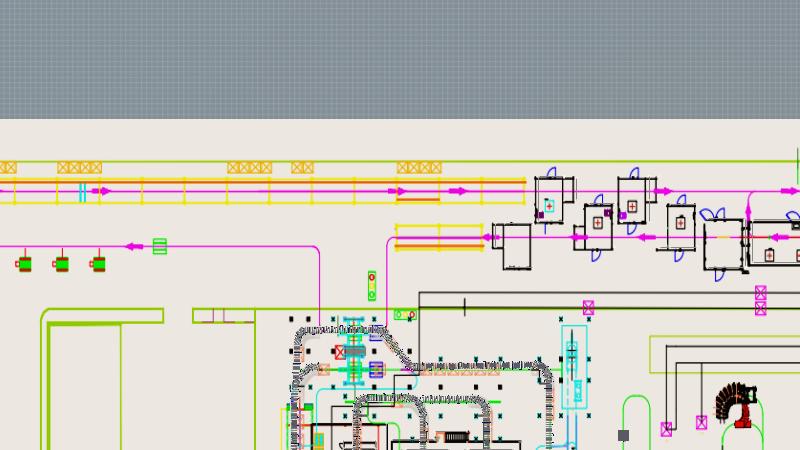Click the blue square symbol inside conveyor loop
The image size is (800, 450).
point(377,370)
